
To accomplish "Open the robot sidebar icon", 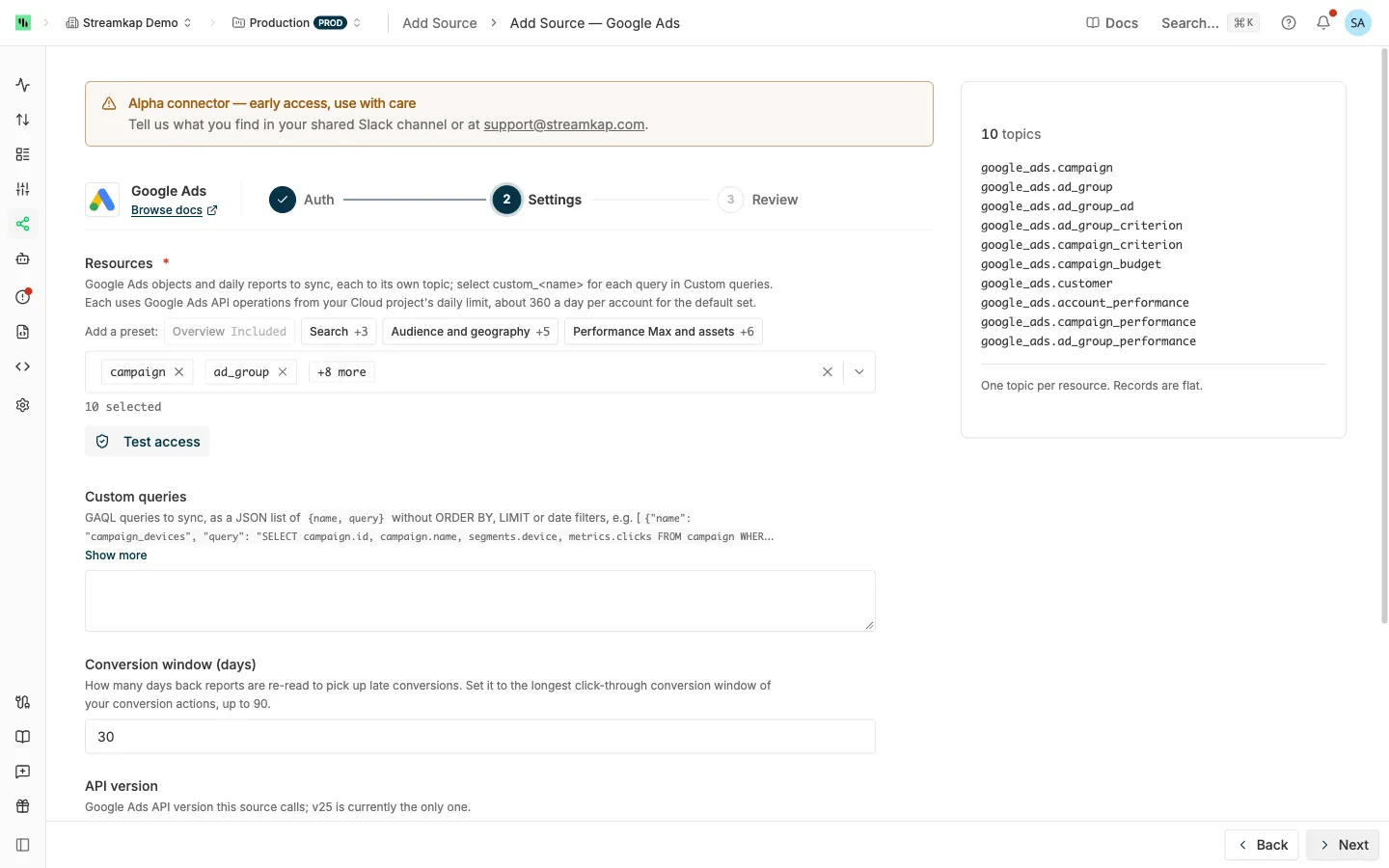I will click(x=23, y=258).
